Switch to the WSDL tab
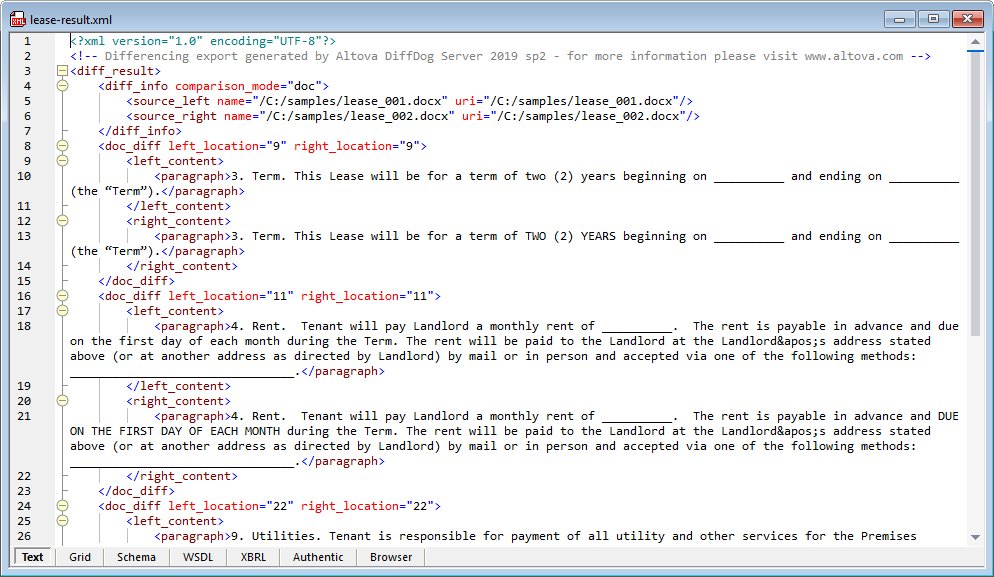Image resolution: width=994 pixels, height=577 pixels. [x=197, y=557]
